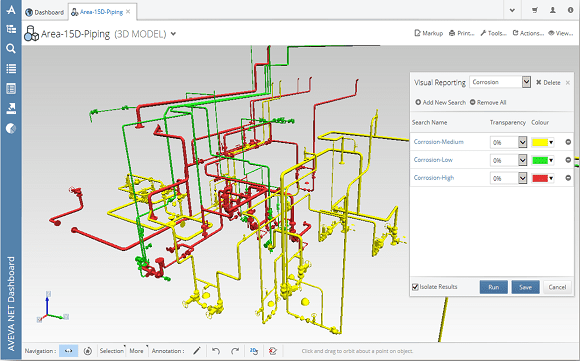The height and width of the screenshot is (361, 580).
Task: Open the Actions menu
Action: [x=528, y=33]
